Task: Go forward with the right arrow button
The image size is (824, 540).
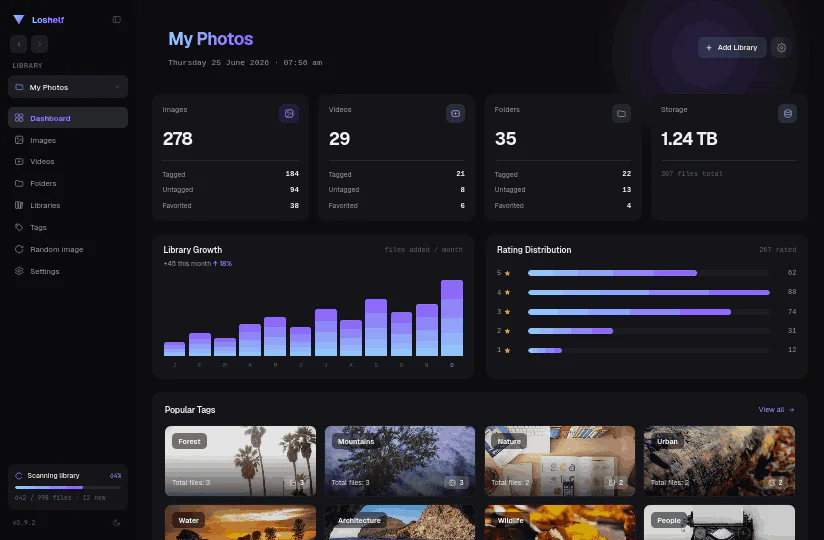Action: coord(39,44)
